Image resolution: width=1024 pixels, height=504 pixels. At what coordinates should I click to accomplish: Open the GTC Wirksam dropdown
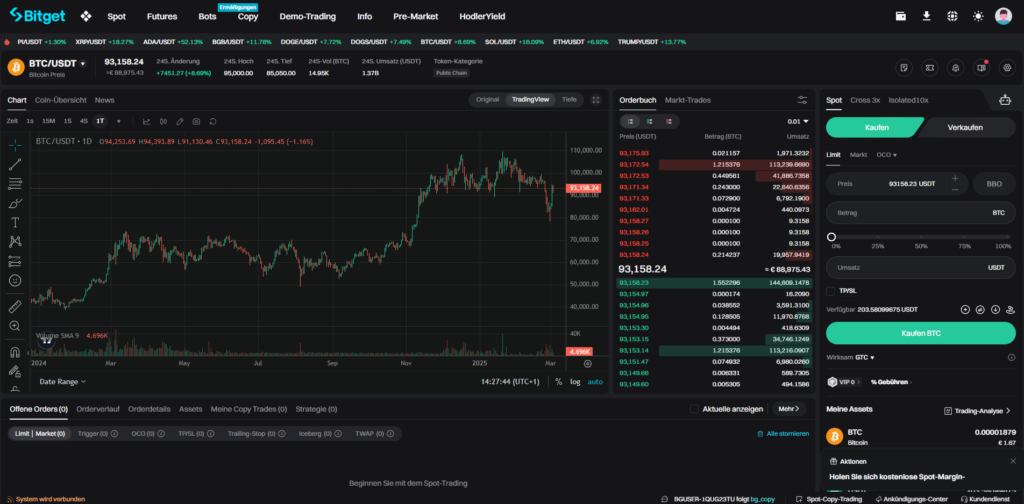pos(865,357)
